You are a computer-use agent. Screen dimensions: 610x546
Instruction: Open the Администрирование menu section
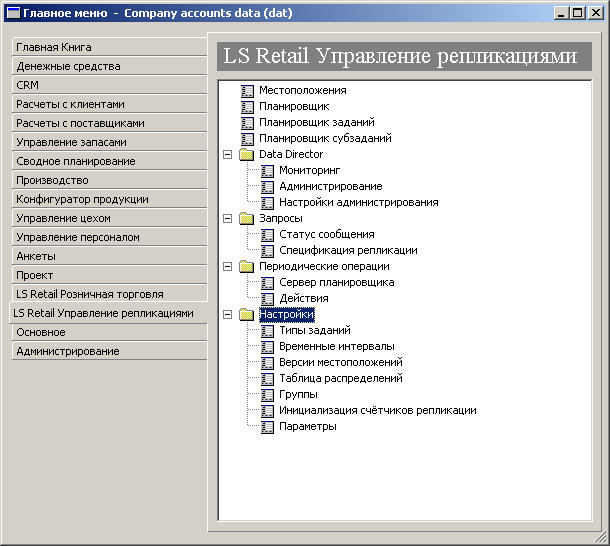[x=110, y=351]
